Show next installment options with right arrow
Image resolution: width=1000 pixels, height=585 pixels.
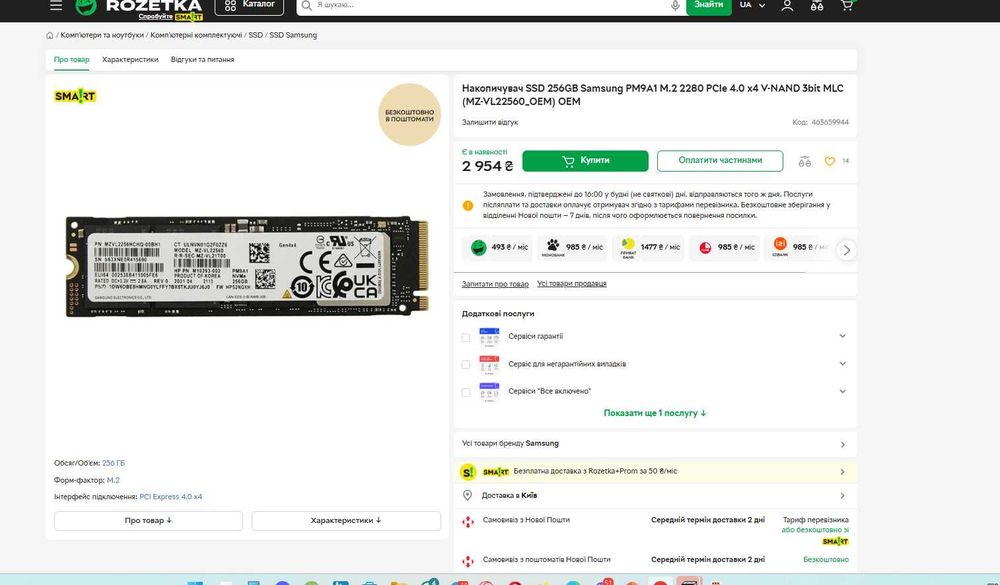[x=846, y=250]
